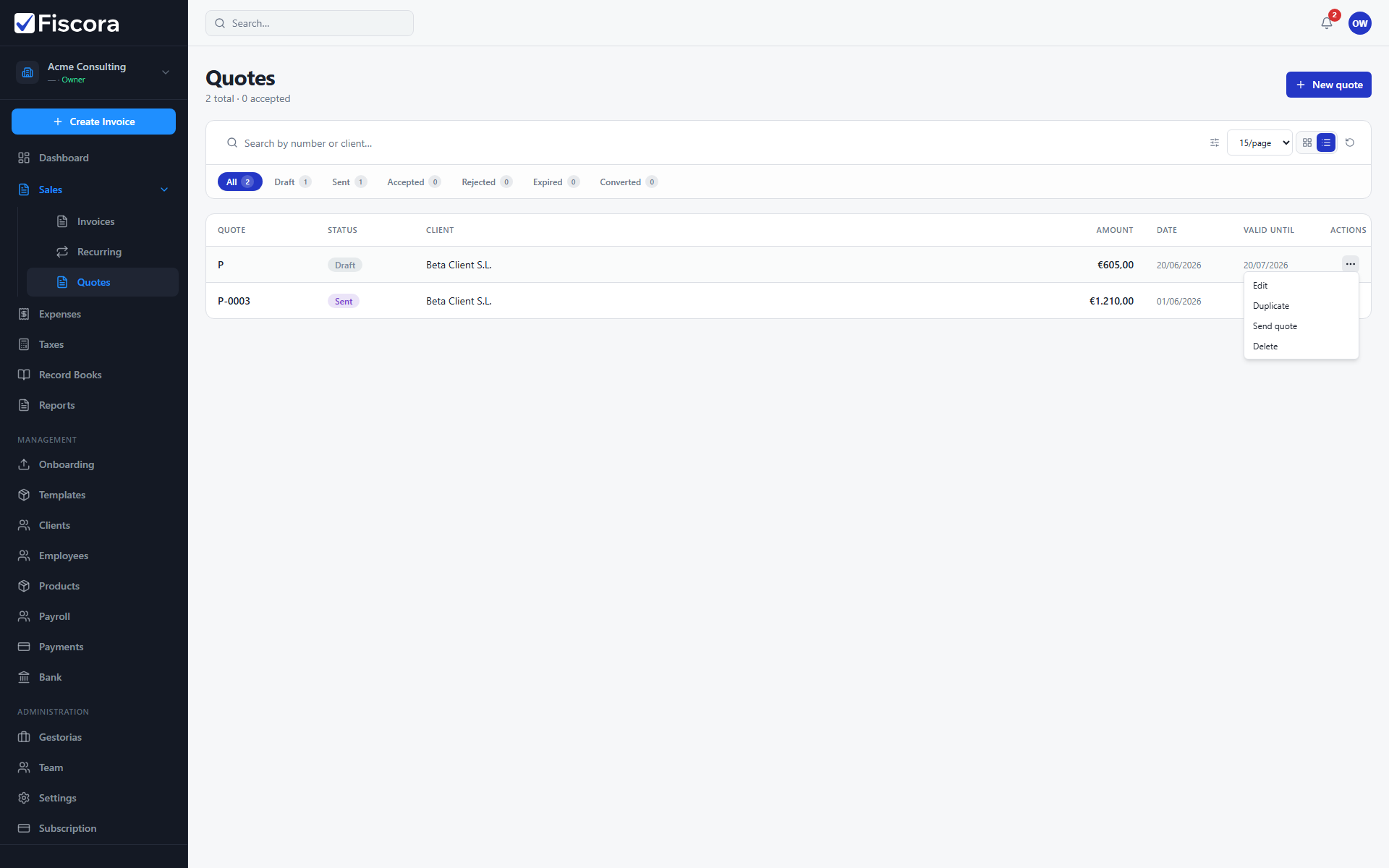Open the OW user avatar
The image size is (1389, 868).
click(1360, 23)
